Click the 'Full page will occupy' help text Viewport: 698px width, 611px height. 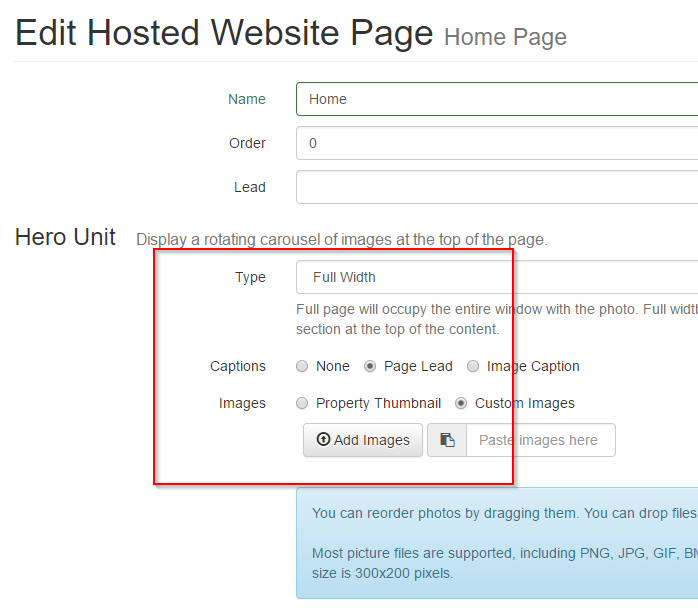point(497,319)
